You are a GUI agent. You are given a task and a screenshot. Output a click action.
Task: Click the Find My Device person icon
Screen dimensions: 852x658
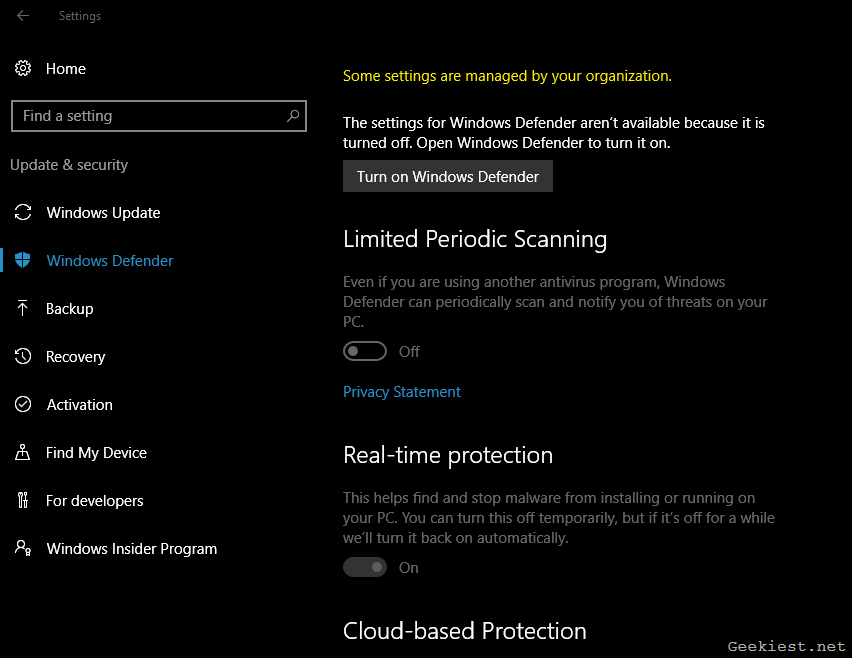(23, 453)
